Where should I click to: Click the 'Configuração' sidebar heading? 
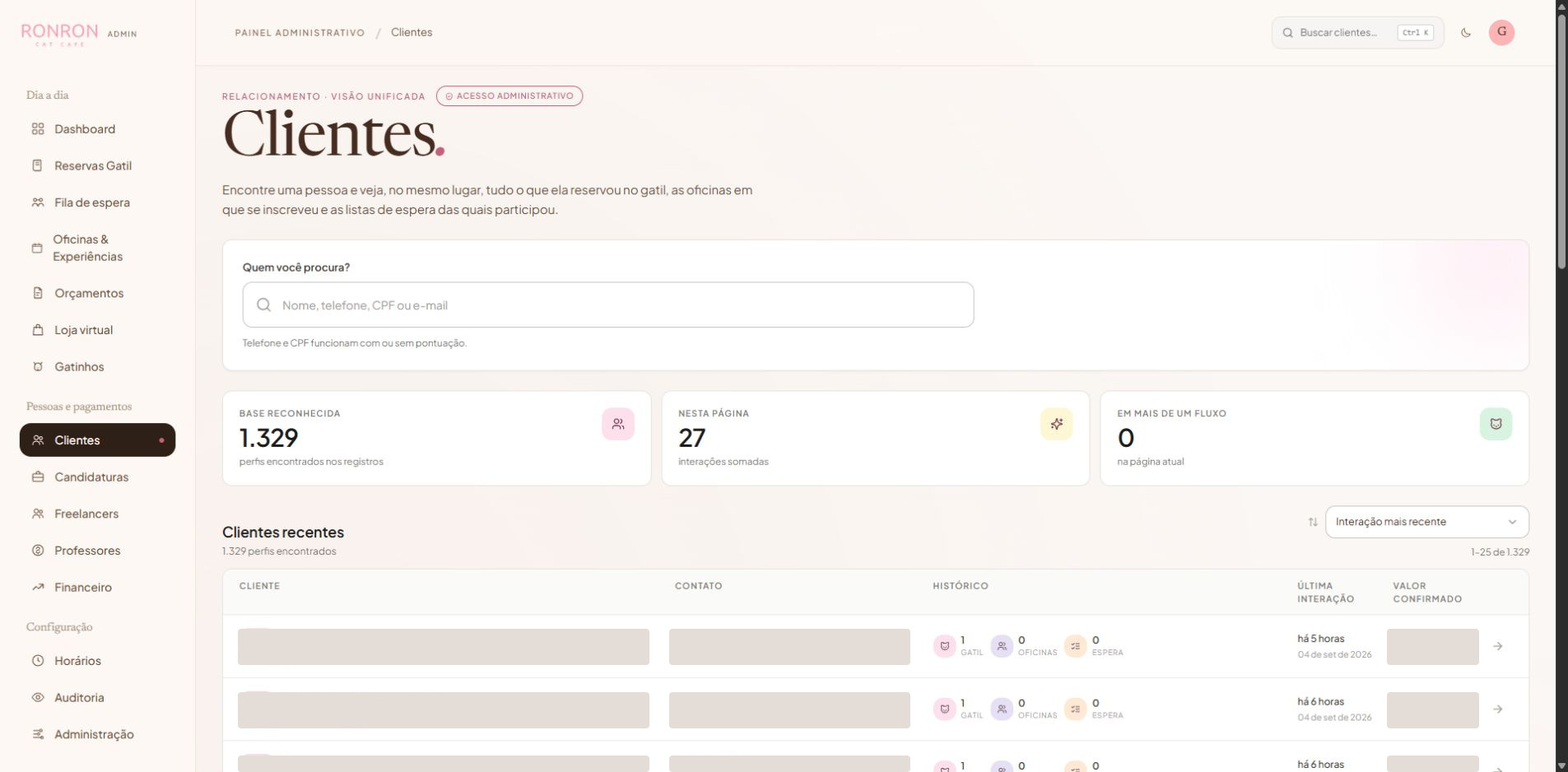(x=59, y=627)
